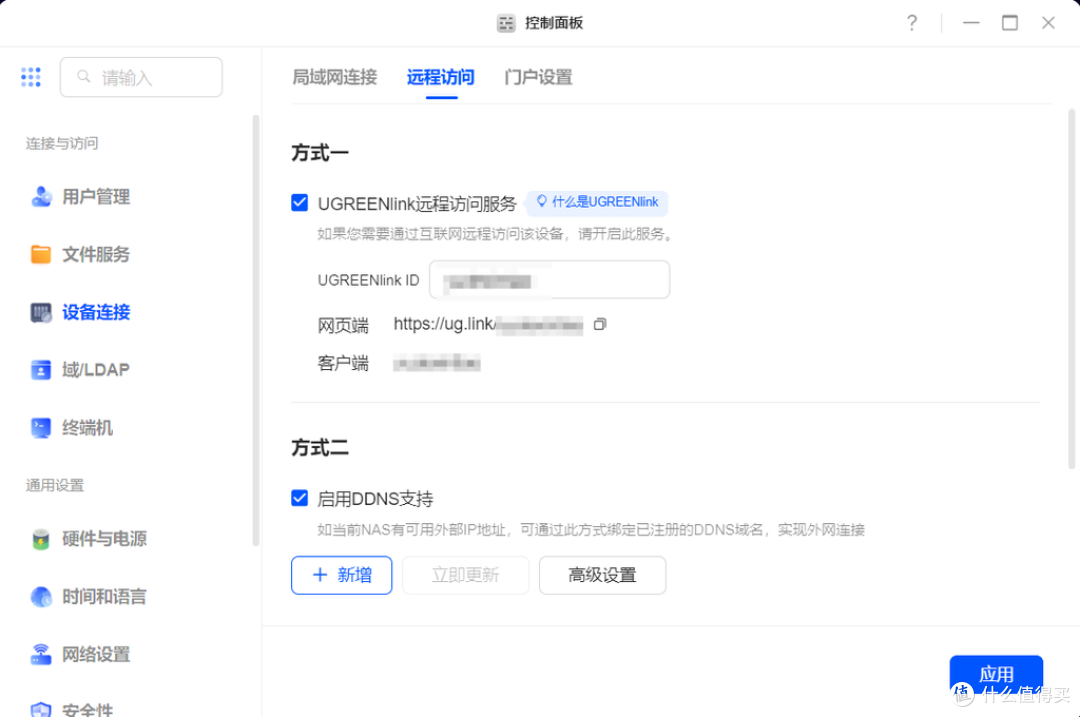Click the 通用设置 section label
This screenshot has width=1080, height=717.
pyautogui.click(x=55, y=486)
